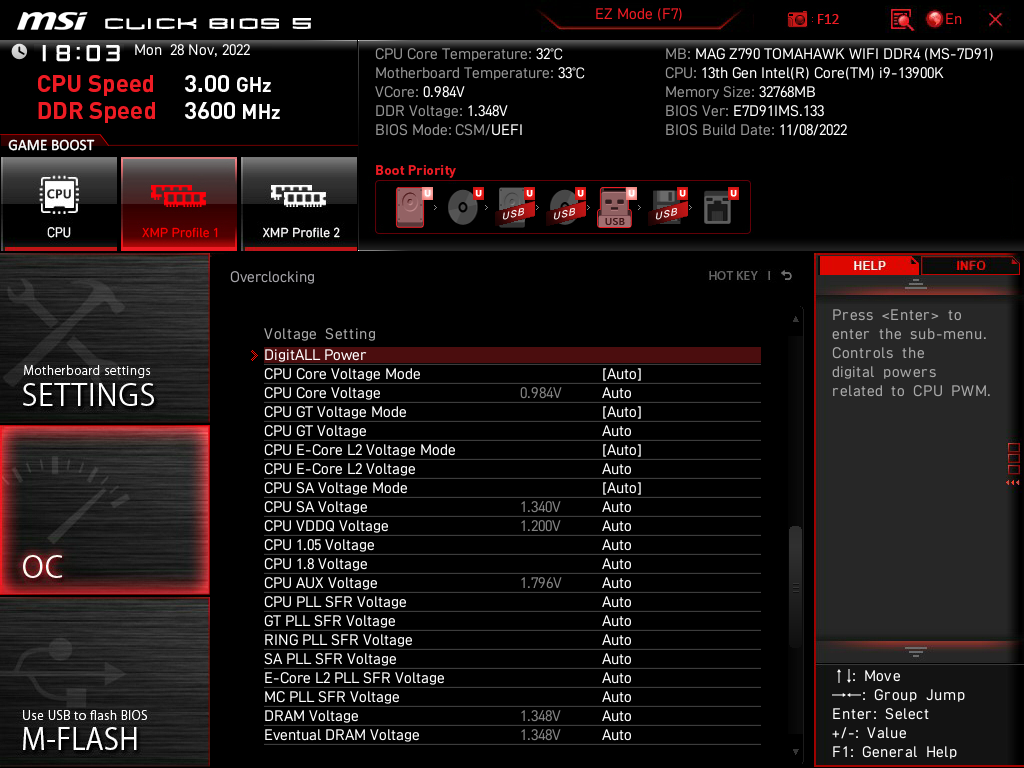Exit BIOS using the X icon
Viewport: 1024px width, 768px height.
click(x=995, y=20)
